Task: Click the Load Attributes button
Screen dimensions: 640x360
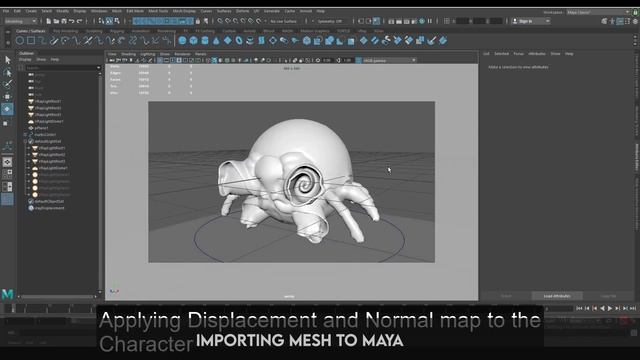Action: pos(557,296)
